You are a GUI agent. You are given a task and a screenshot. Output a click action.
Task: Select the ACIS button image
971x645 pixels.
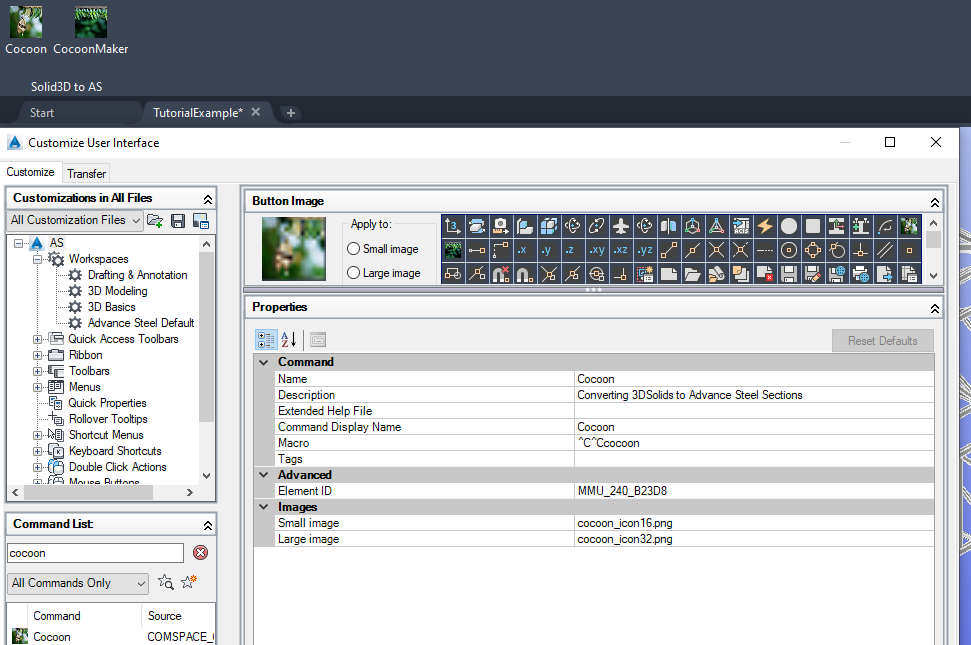(x=741, y=226)
